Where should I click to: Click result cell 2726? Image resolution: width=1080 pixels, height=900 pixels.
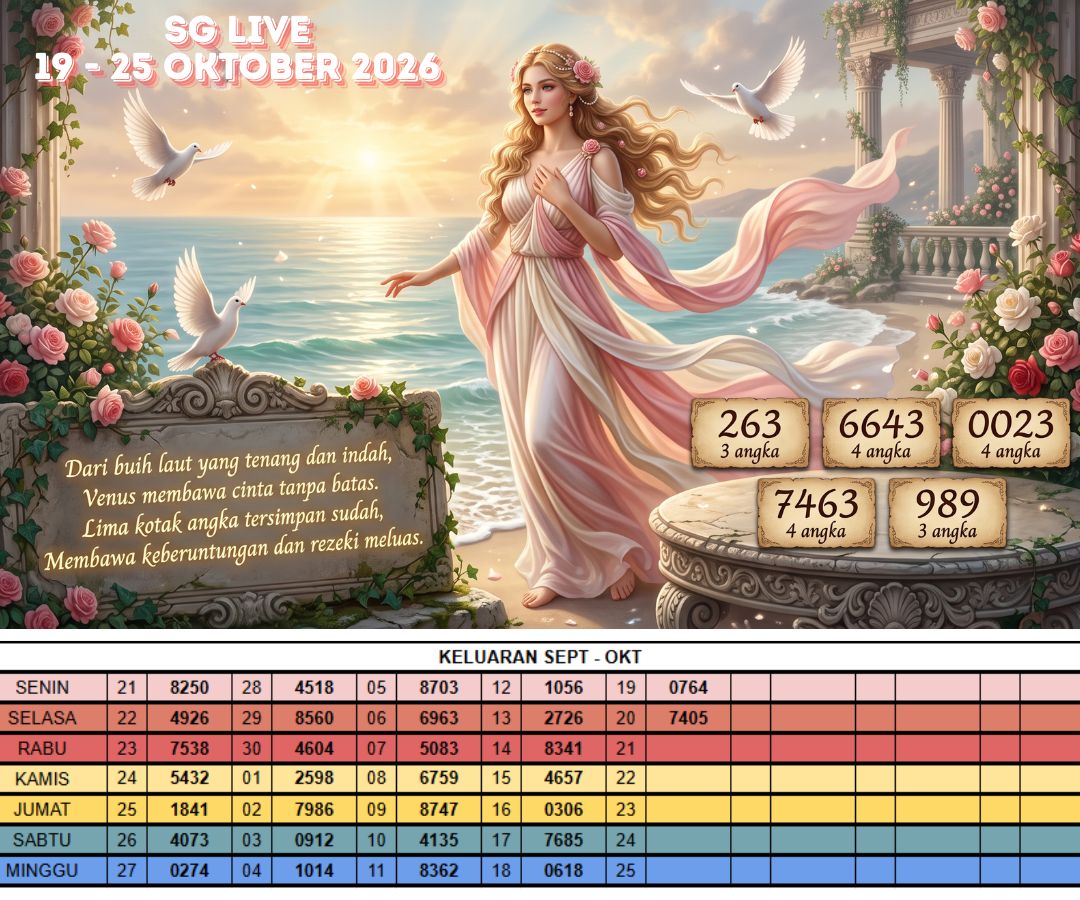point(563,718)
